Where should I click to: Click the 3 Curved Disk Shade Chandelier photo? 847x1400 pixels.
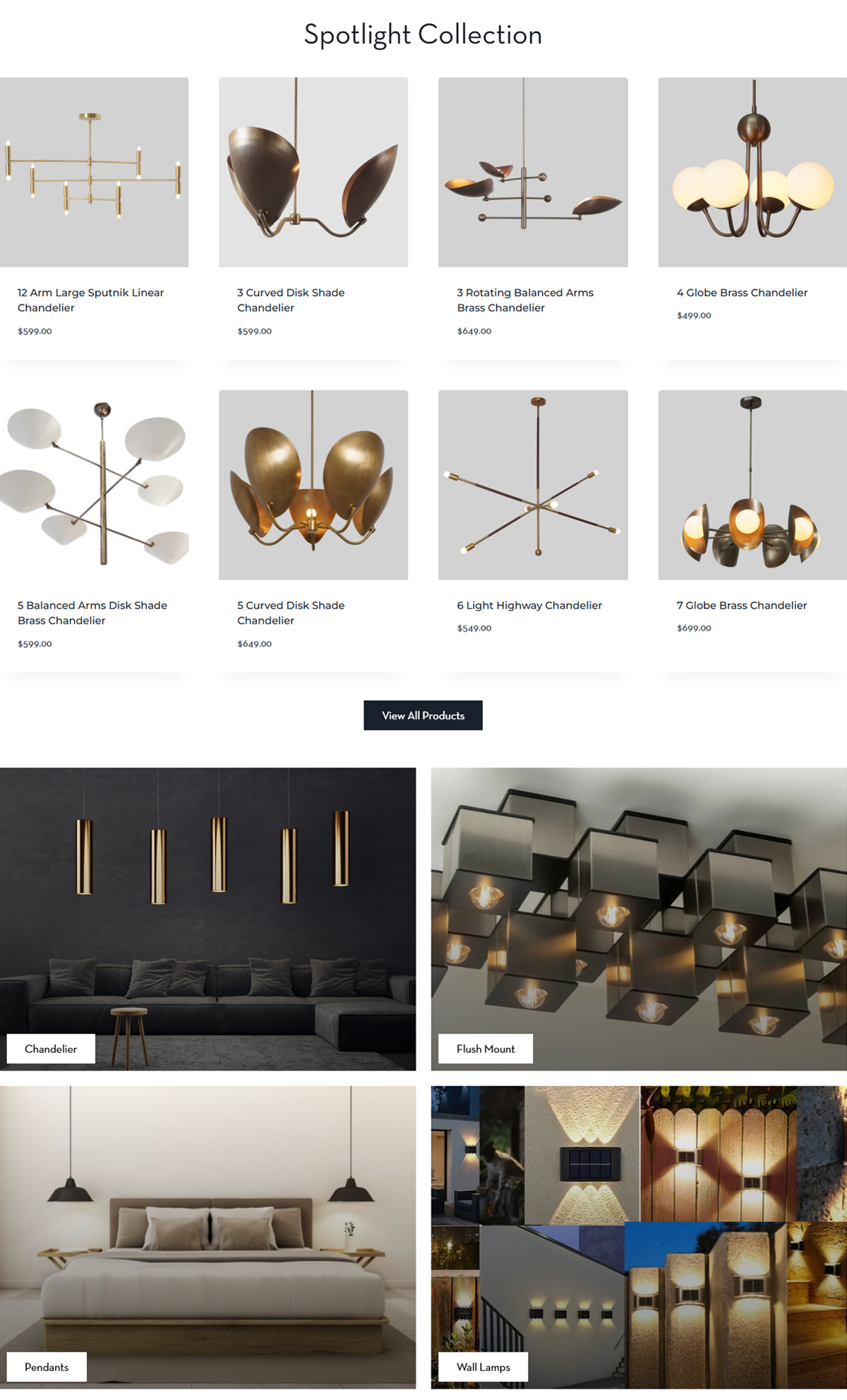[x=313, y=172]
